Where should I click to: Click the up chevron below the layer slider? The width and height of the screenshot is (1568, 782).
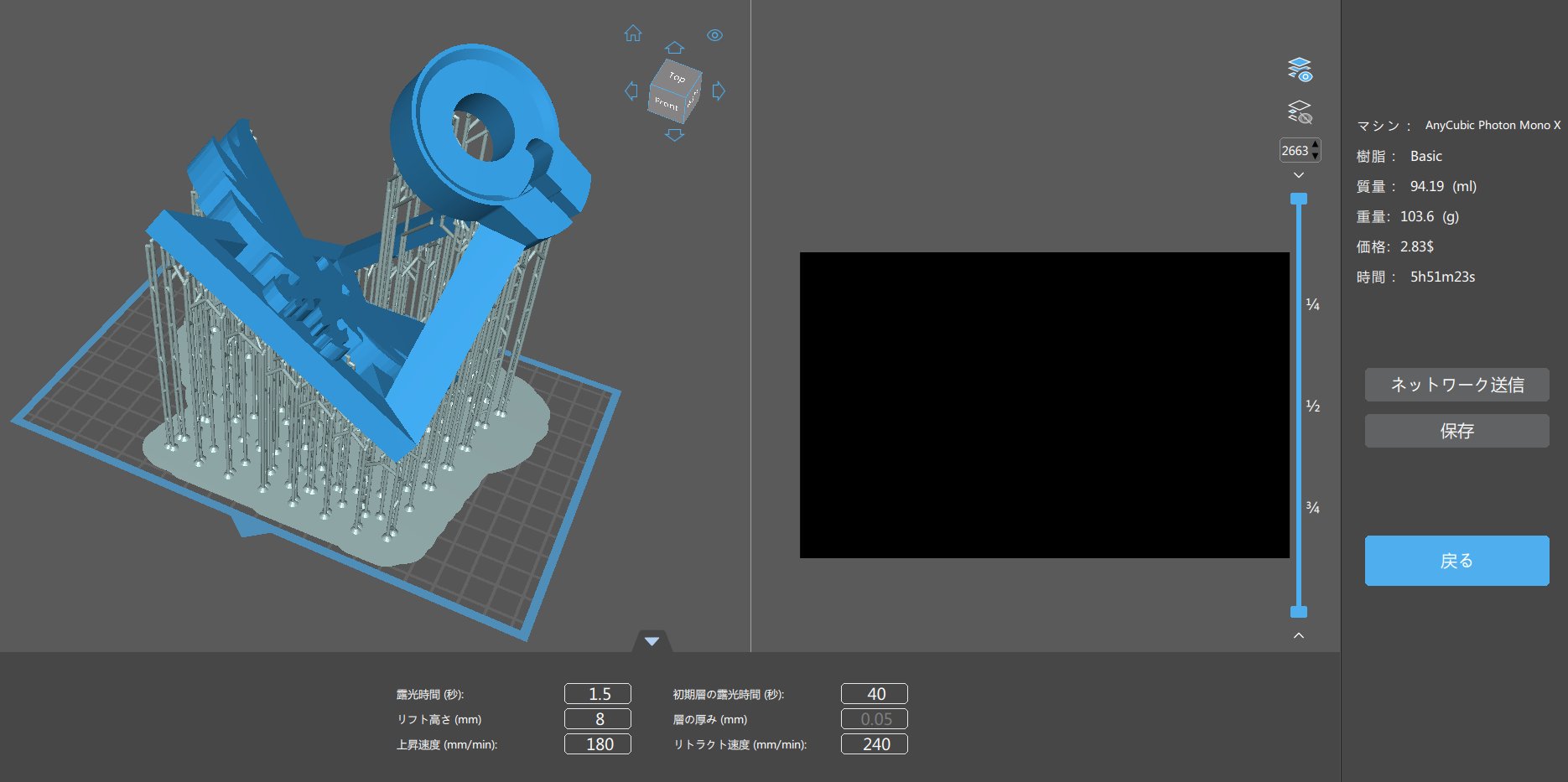point(1299,634)
